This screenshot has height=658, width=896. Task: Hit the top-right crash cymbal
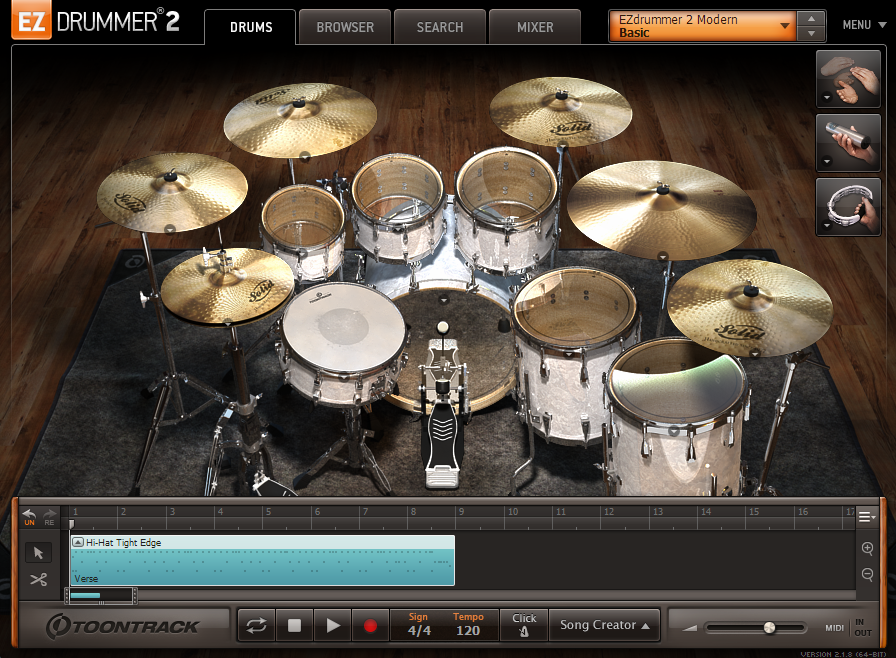pyautogui.click(x=561, y=110)
